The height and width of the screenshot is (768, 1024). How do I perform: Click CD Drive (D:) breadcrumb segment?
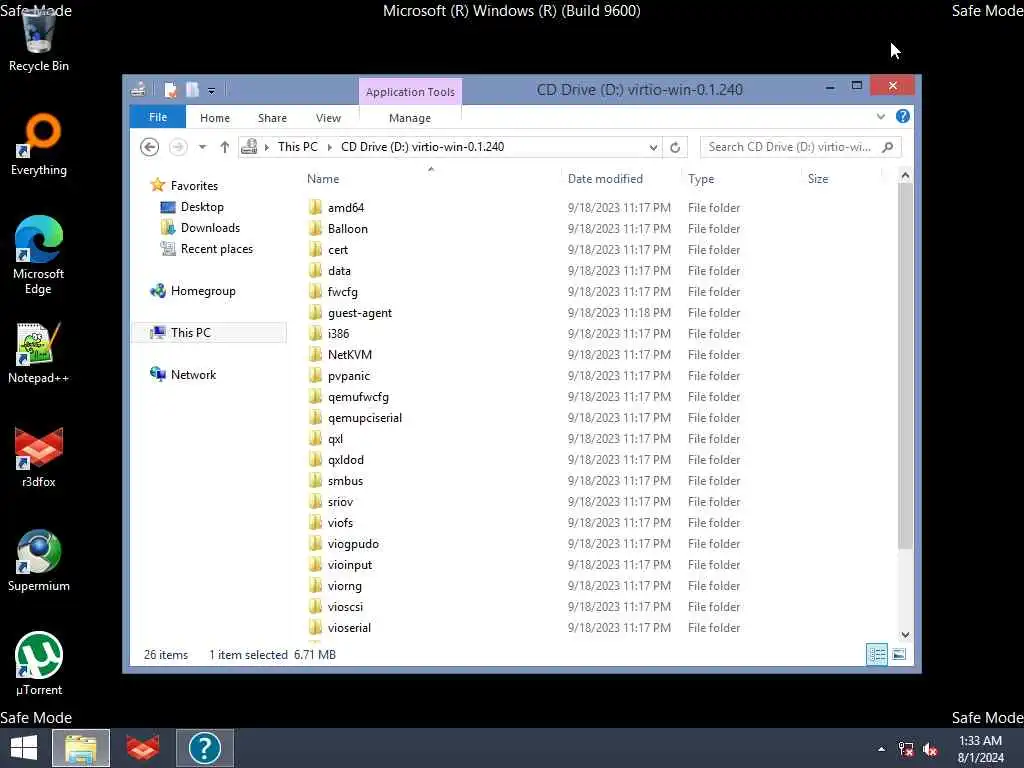pos(422,147)
